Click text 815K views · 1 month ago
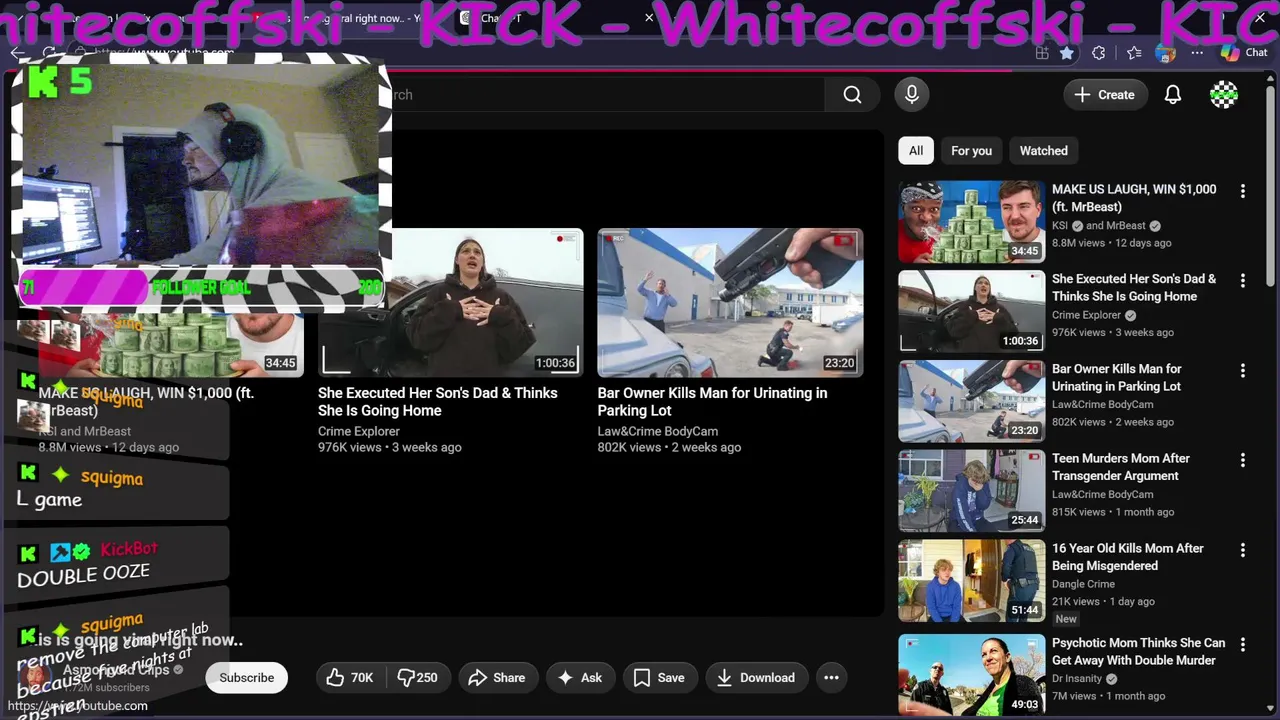 coord(1113,512)
